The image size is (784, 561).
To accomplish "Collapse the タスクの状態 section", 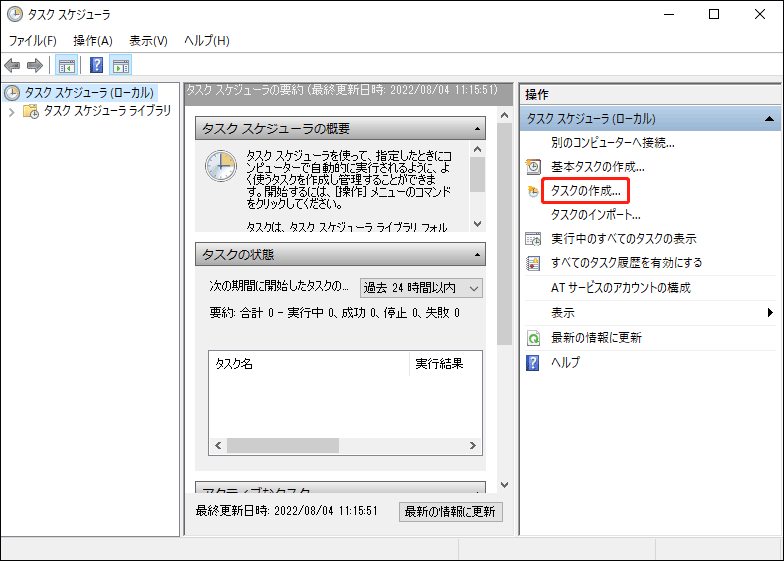I will [477, 255].
